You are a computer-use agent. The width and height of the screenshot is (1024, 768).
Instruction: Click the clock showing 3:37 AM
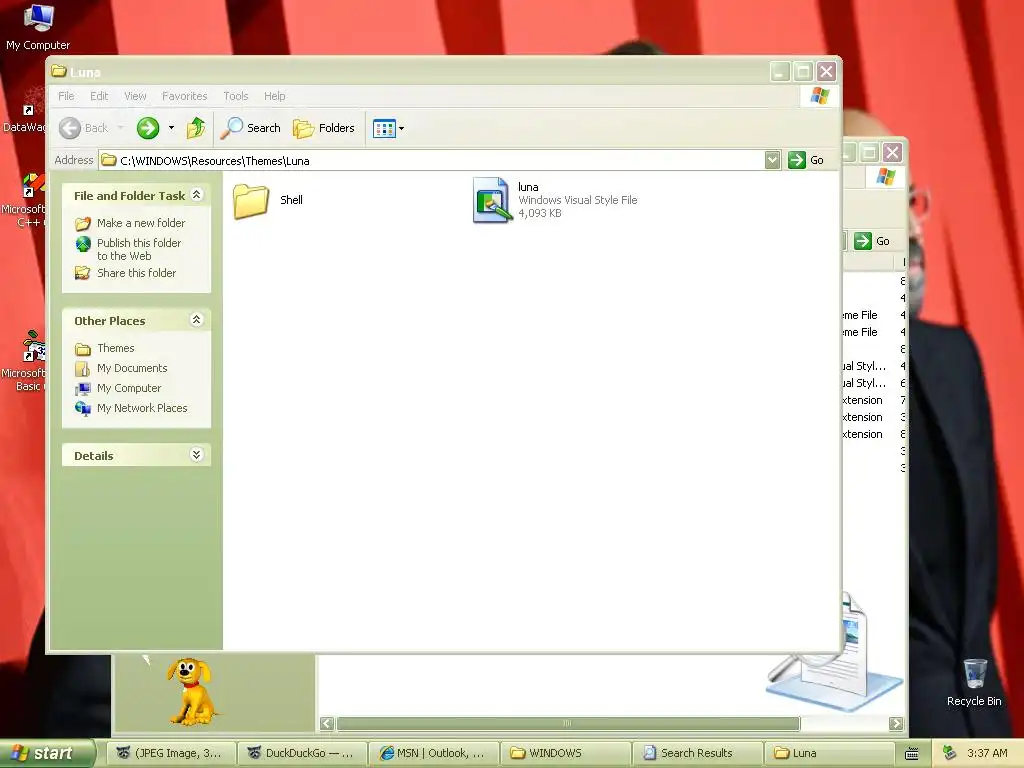tap(987, 753)
